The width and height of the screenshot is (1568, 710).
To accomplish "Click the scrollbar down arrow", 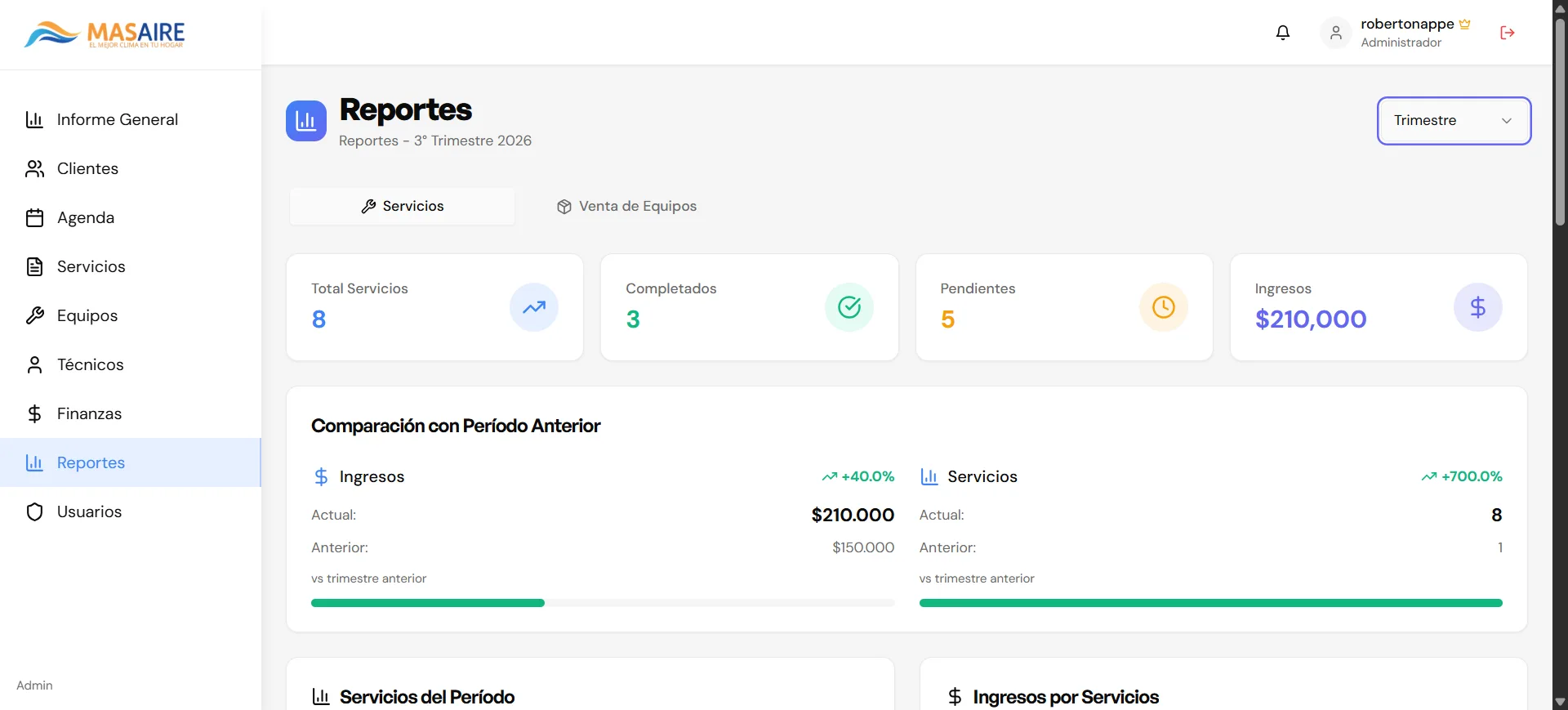I will tap(1560, 702).
